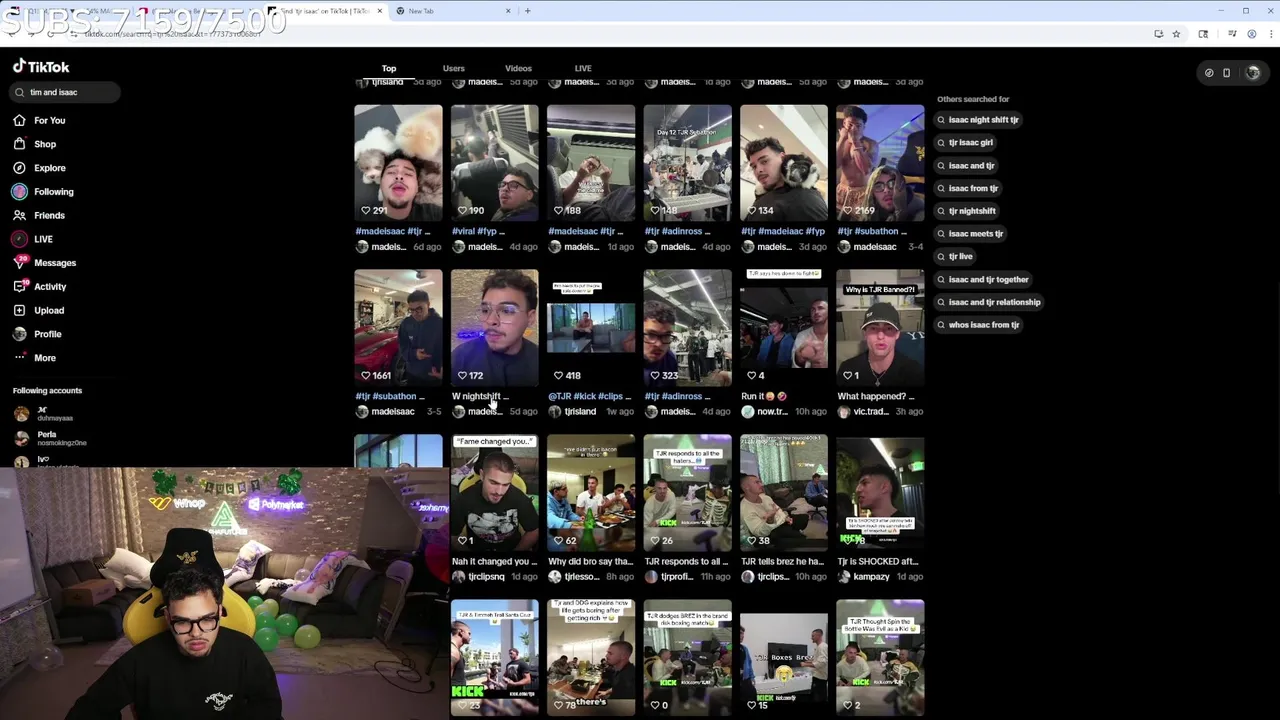The image size is (1280, 720).
Task: Open the video thumbnail with 418 likes
Action: (x=590, y=327)
